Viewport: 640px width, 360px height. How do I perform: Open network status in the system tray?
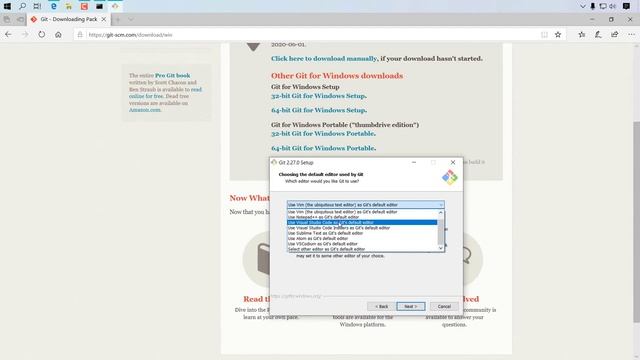[x=603, y=6]
